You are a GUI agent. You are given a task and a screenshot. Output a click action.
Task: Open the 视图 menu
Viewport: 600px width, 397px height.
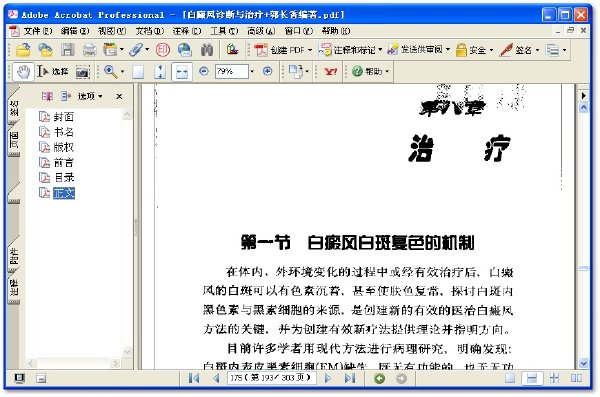(111, 31)
